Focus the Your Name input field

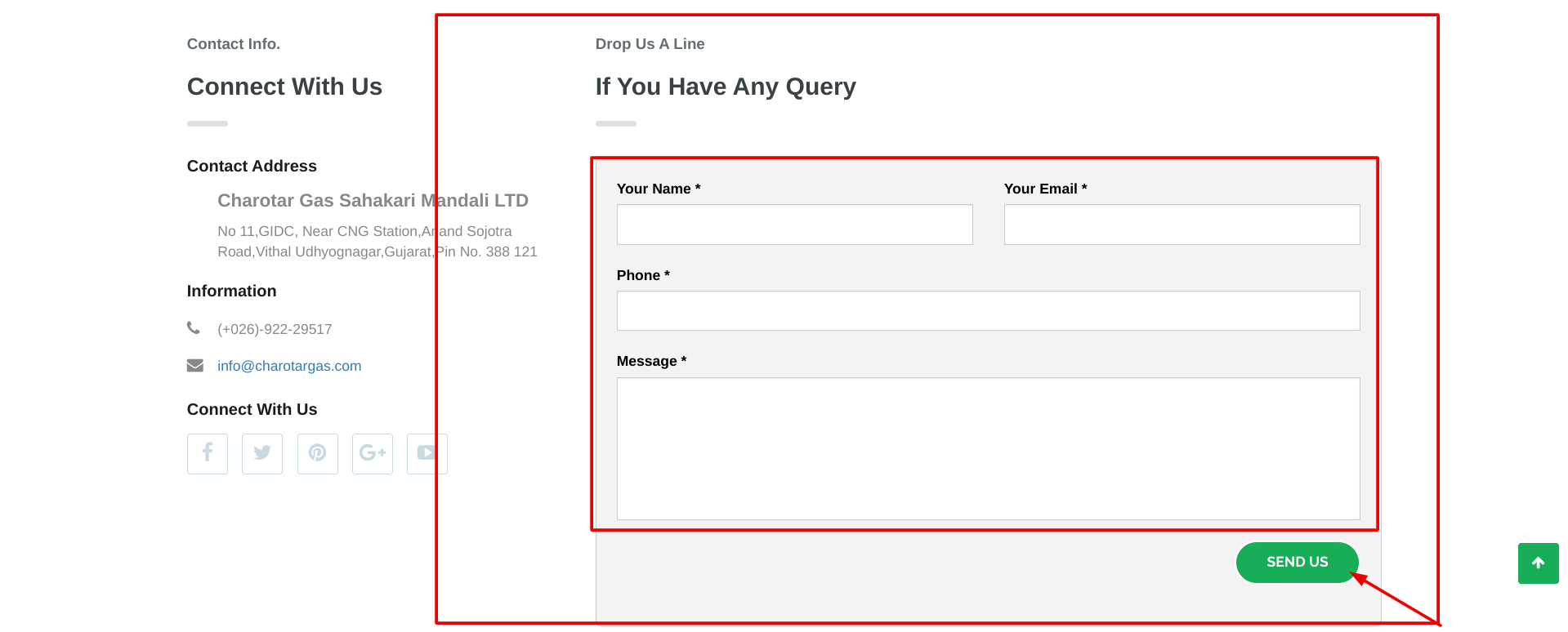(x=794, y=225)
